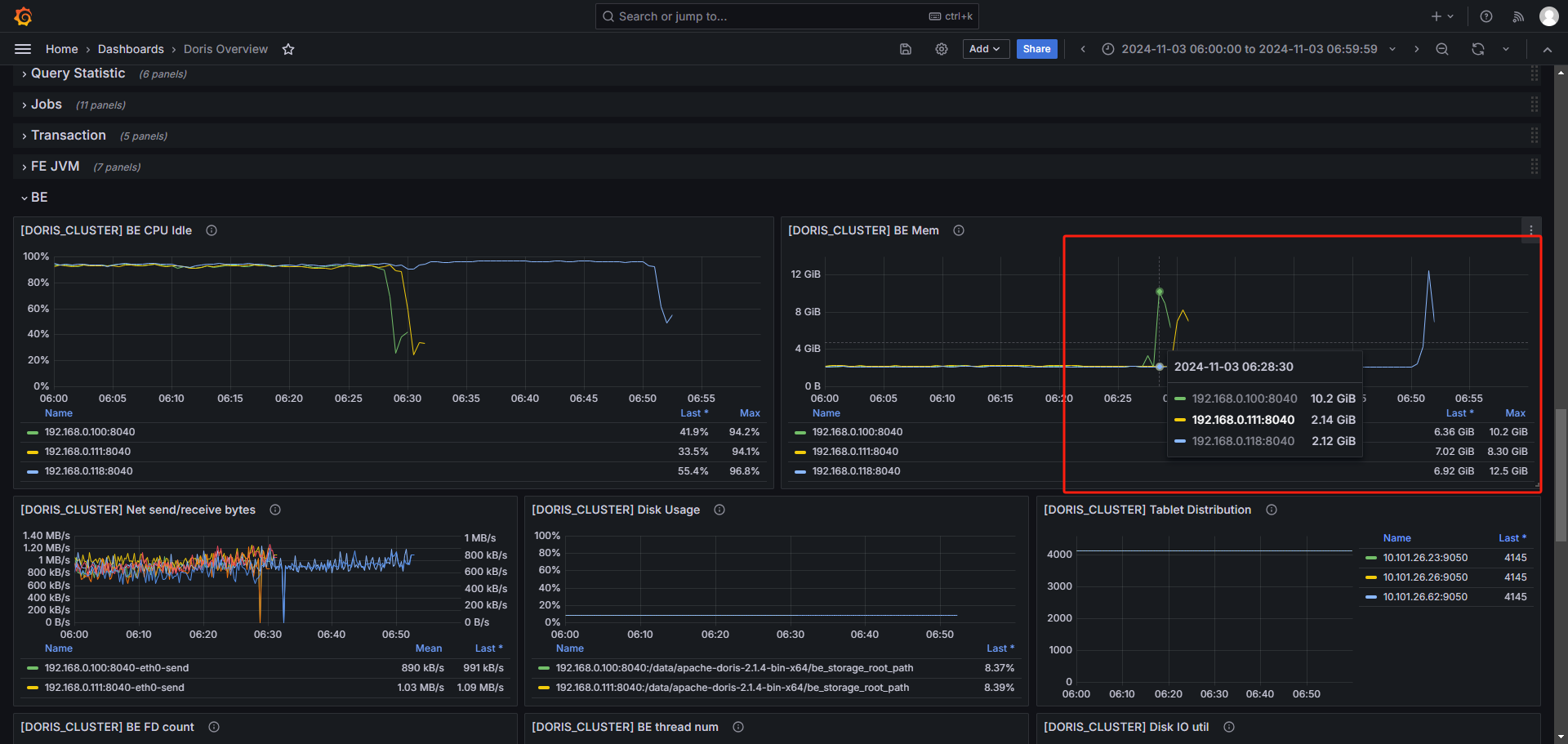
Task: Sort Disk Usage legend by Last column
Action: coord(1000,648)
